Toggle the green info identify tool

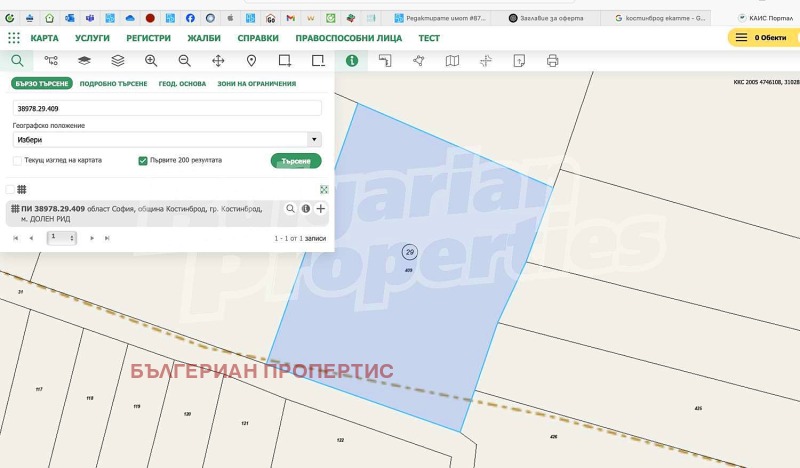[x=352, y=61]
